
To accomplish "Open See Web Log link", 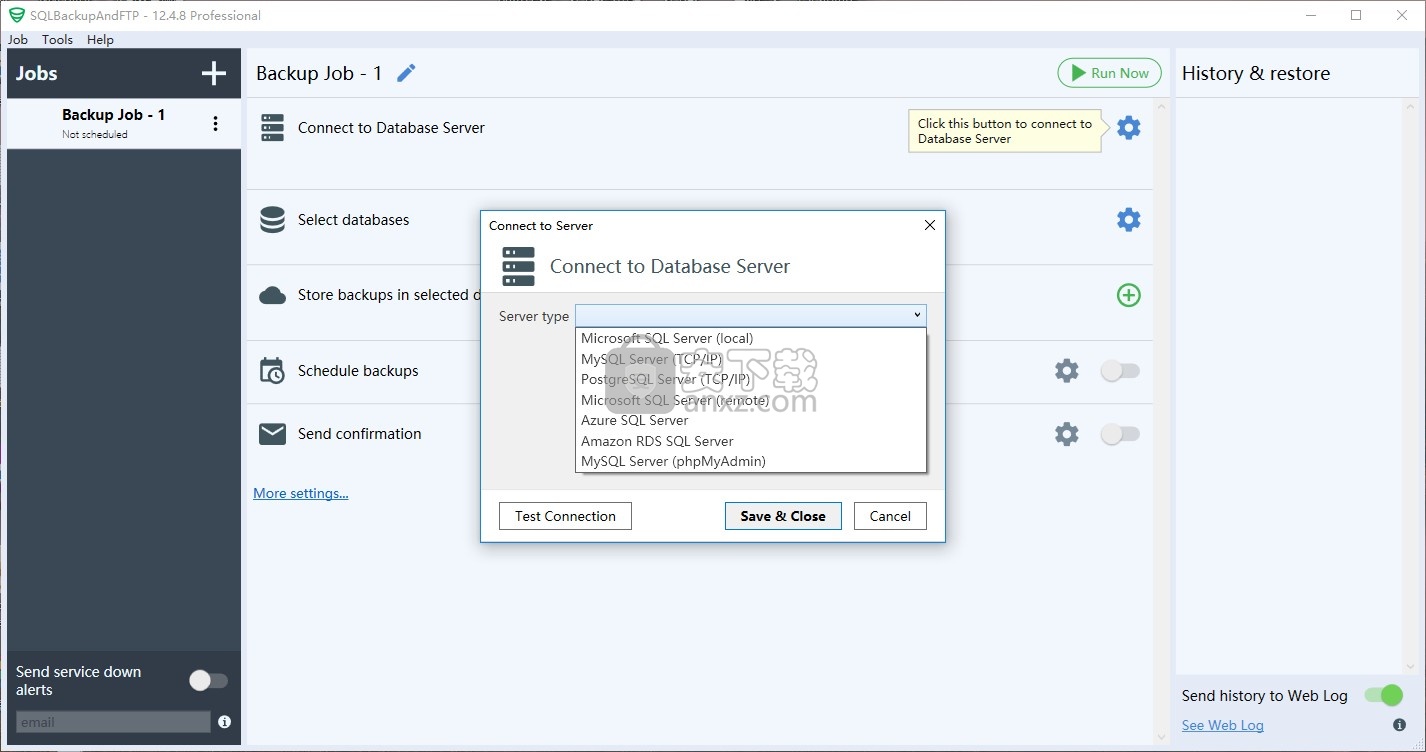I will click(x=1223, y=725).
